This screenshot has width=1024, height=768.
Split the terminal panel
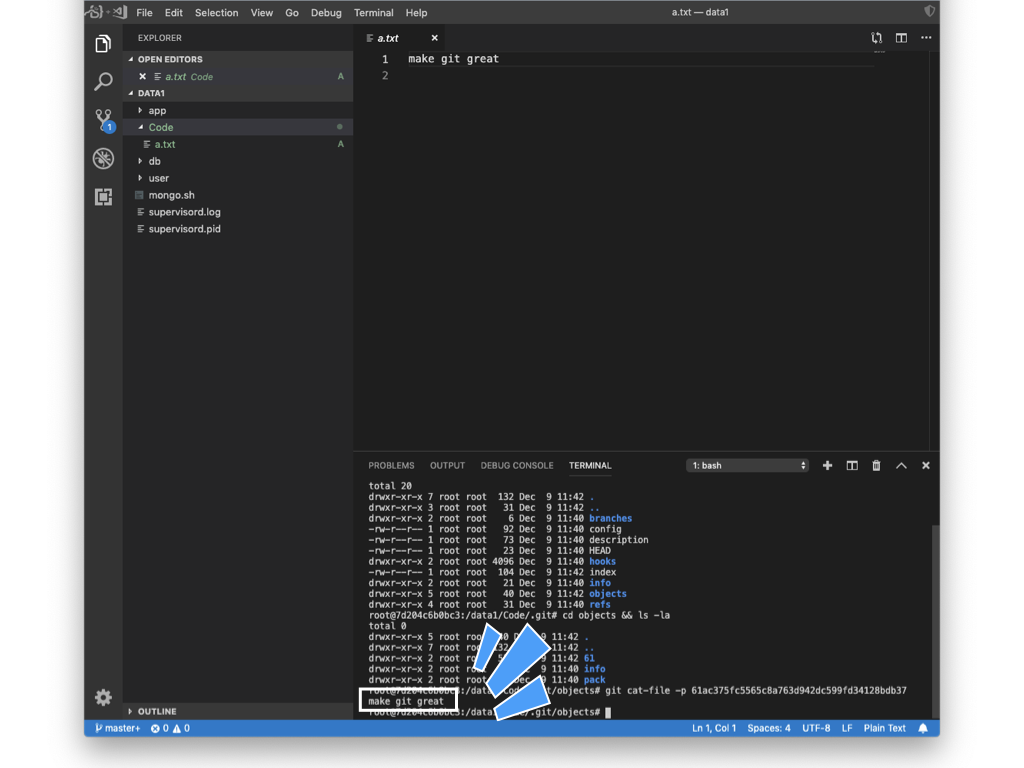click(852, 466)
